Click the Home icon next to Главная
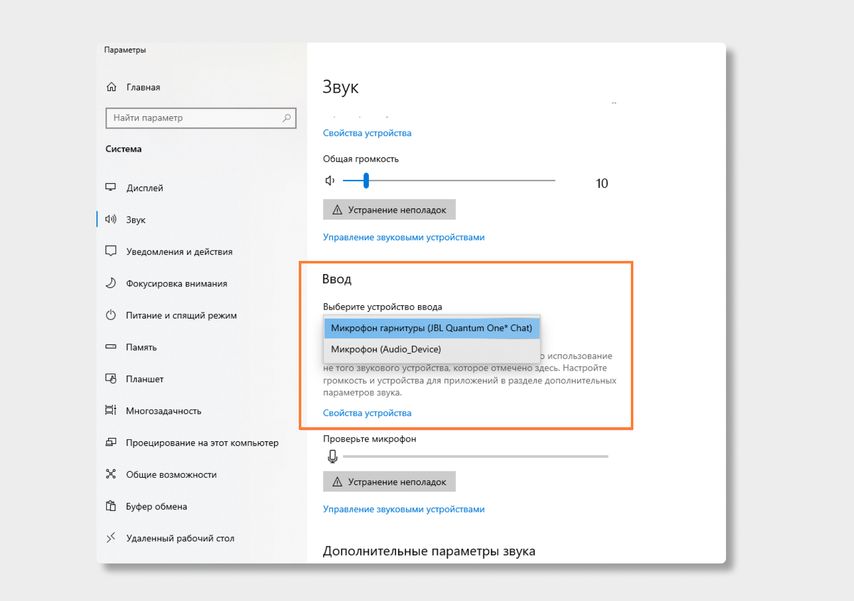This screenshot has height=601, width=854. pos(112,87)
